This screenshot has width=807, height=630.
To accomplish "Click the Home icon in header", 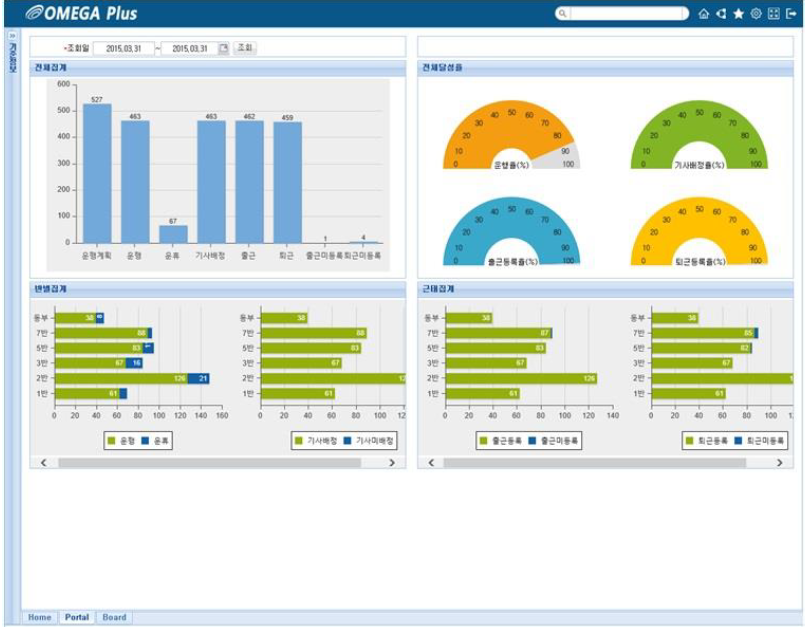I will coord(704,14).
